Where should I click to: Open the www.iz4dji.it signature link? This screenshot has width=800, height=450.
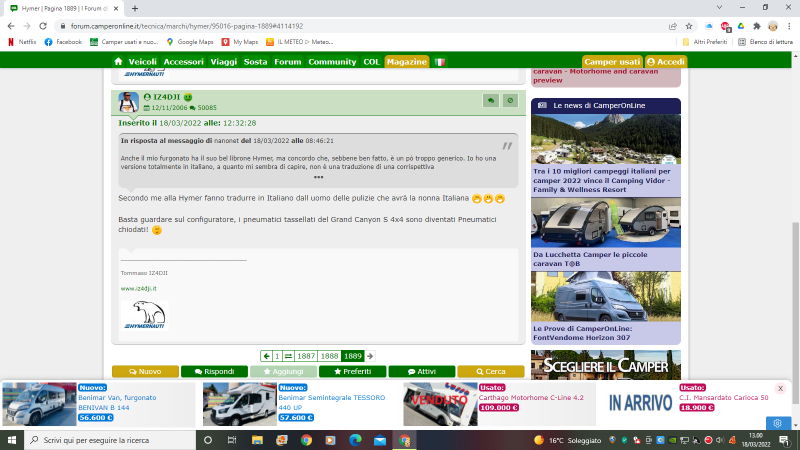pyautogui.click(x=139, y=288)
